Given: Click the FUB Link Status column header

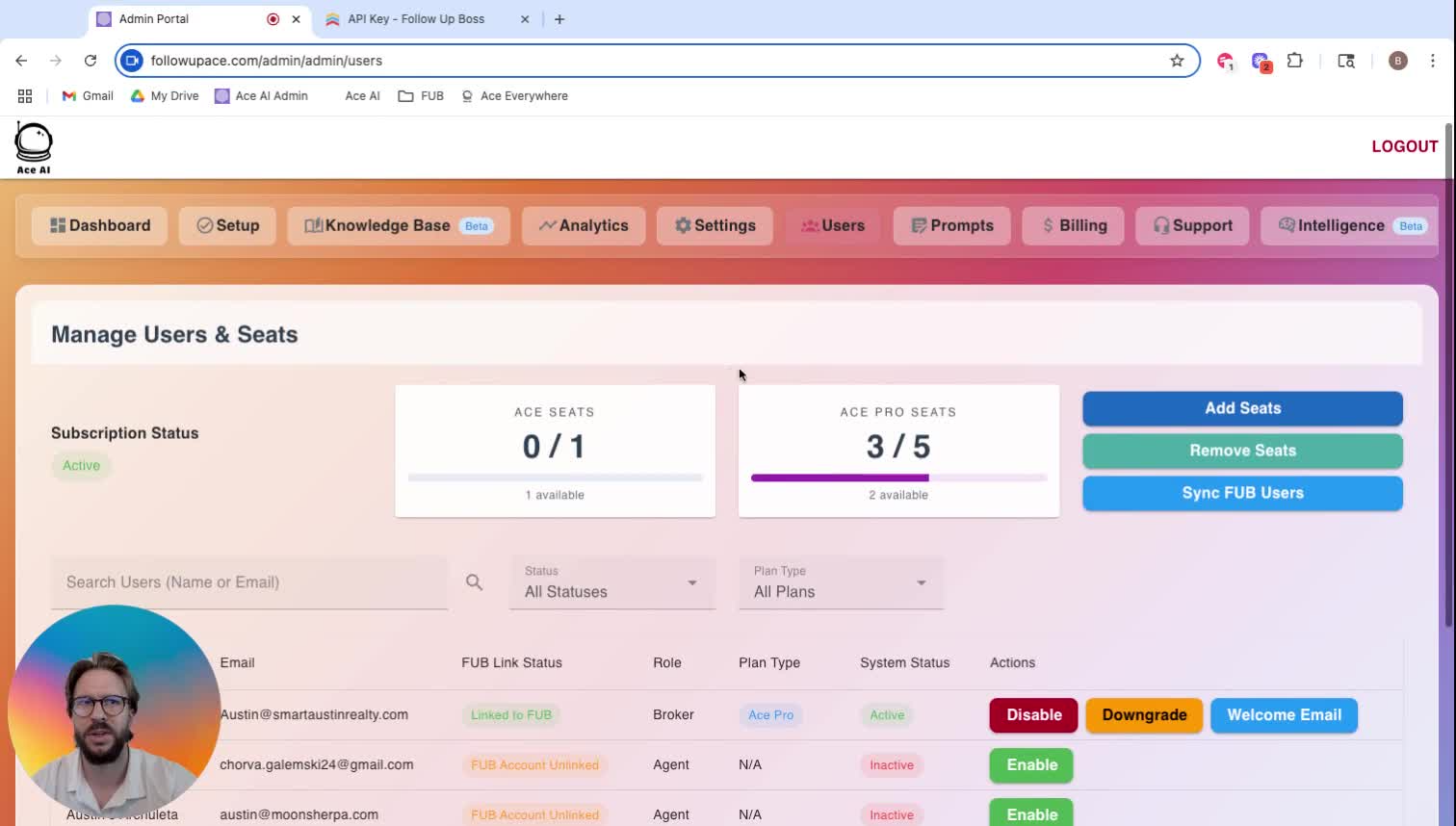Looking at the screenshot, I should click(x=511, y=662).
